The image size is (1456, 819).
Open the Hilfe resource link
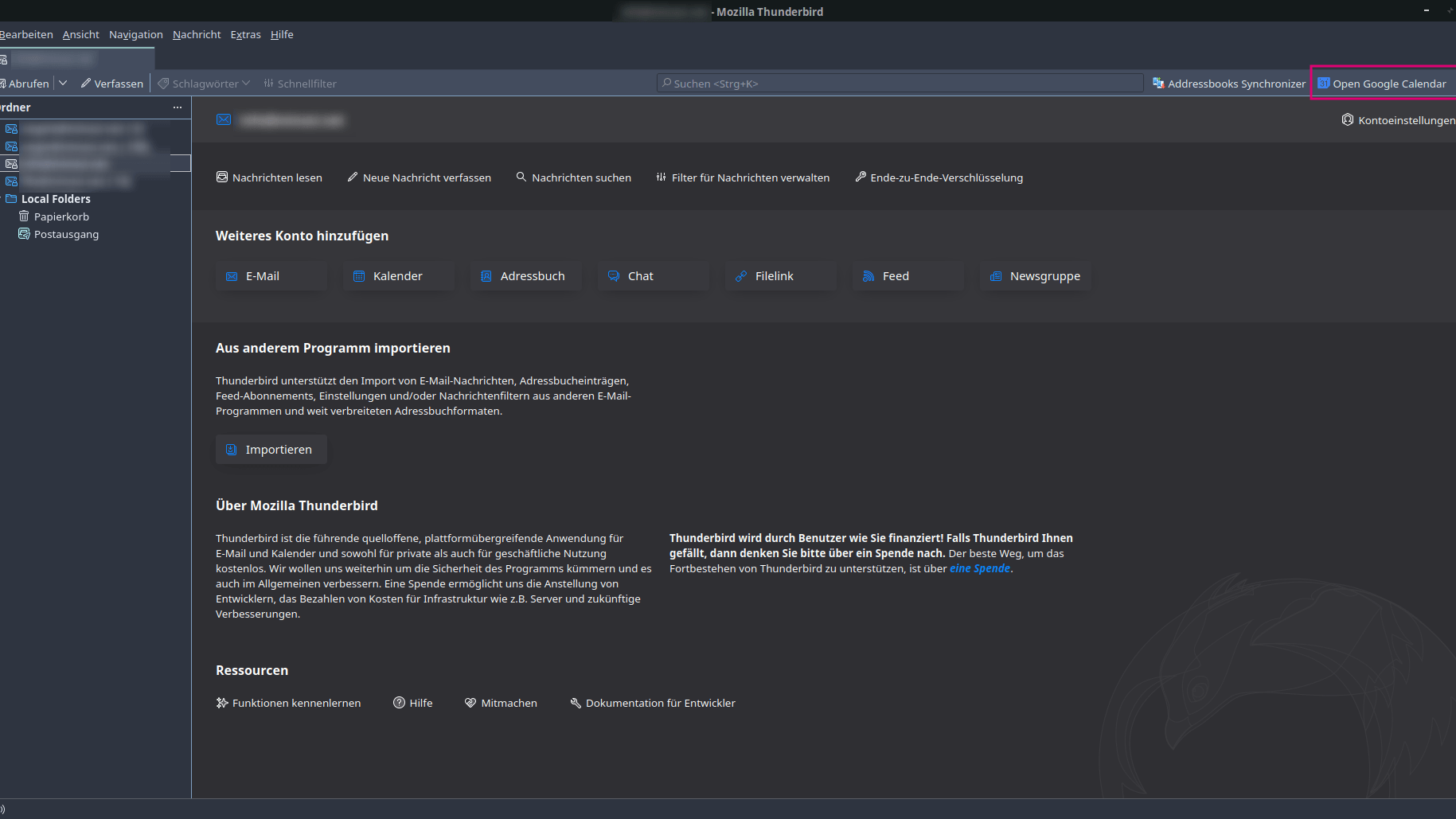(x=412, y=703)
